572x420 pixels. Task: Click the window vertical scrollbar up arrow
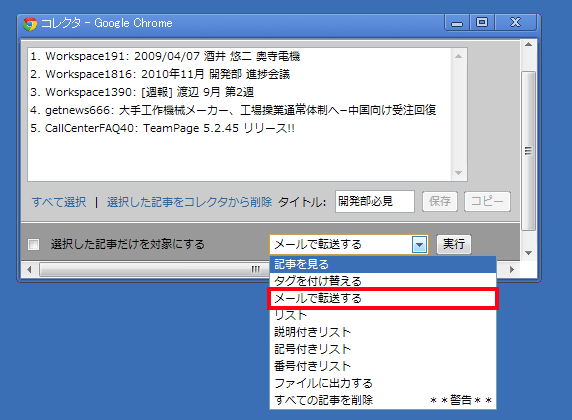point(528,45)
